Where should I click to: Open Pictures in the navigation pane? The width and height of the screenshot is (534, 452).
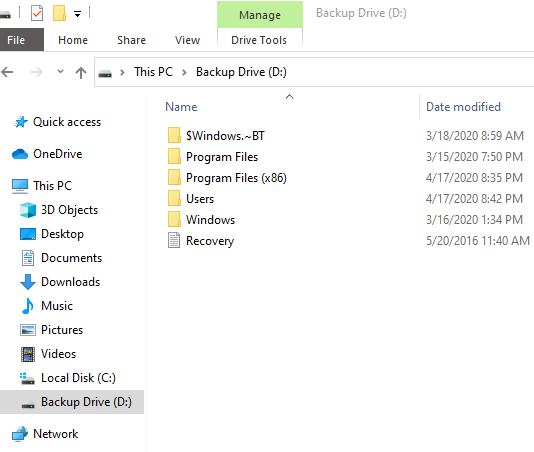62,330
